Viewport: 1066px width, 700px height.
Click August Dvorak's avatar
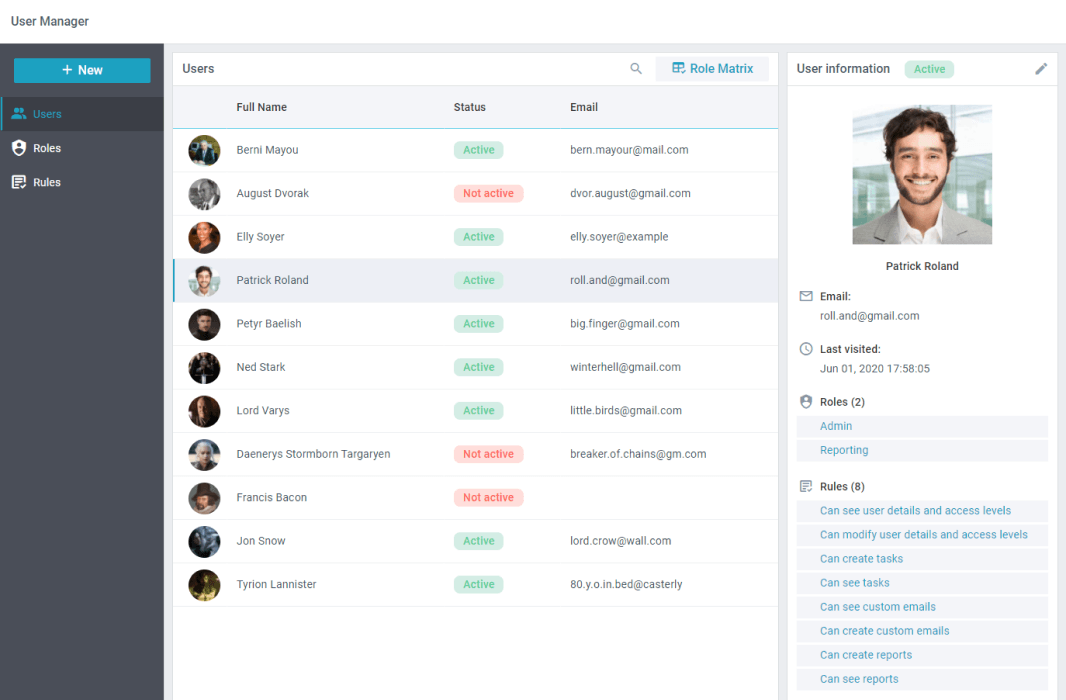point(204,194)
